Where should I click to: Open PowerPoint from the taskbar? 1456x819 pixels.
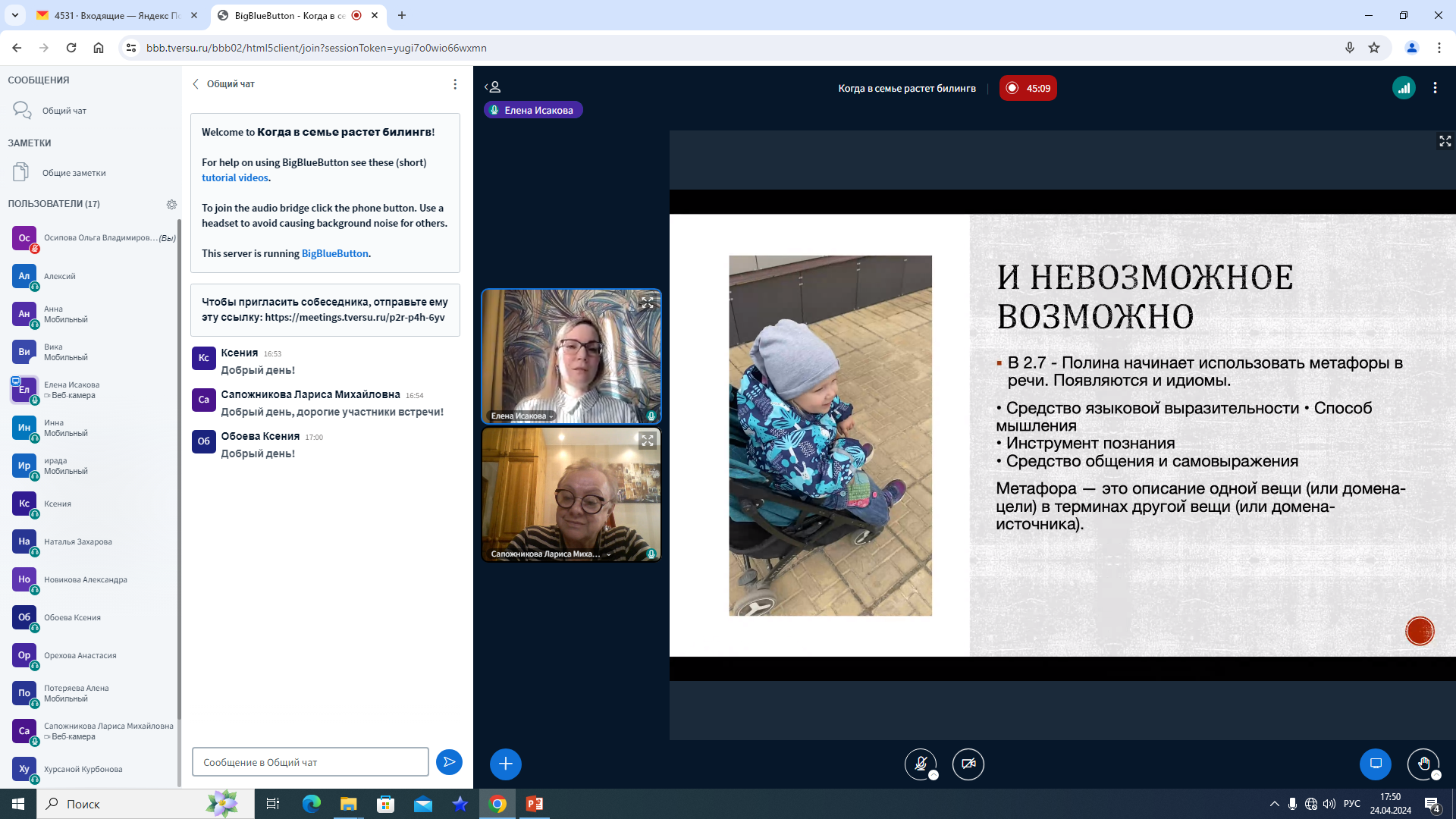point(535,804)
